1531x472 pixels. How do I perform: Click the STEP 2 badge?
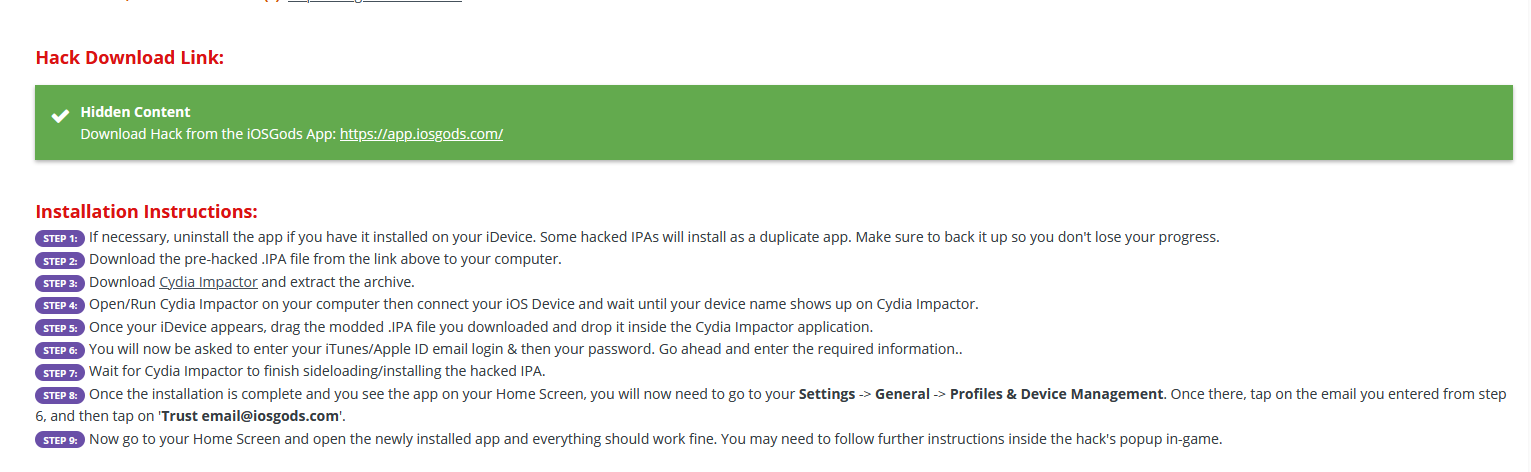[x=60, y=261]
